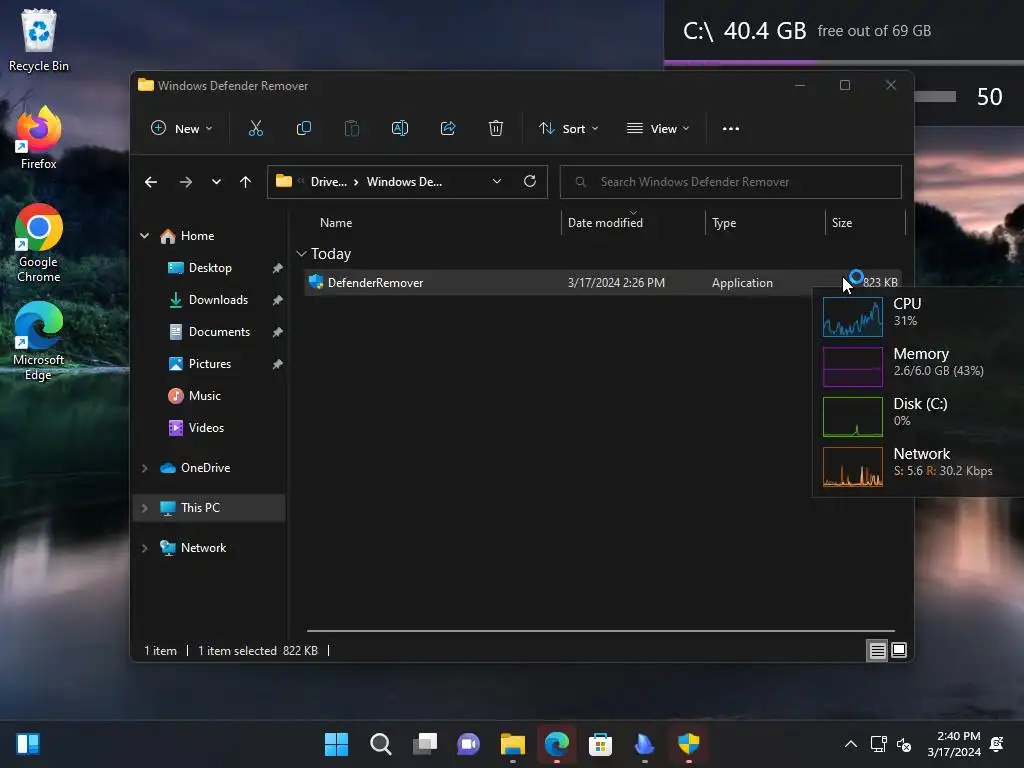Open Microsoft Store from taskbar
This screenshot has width=1024, height=768.
click(x=600, y=744)
